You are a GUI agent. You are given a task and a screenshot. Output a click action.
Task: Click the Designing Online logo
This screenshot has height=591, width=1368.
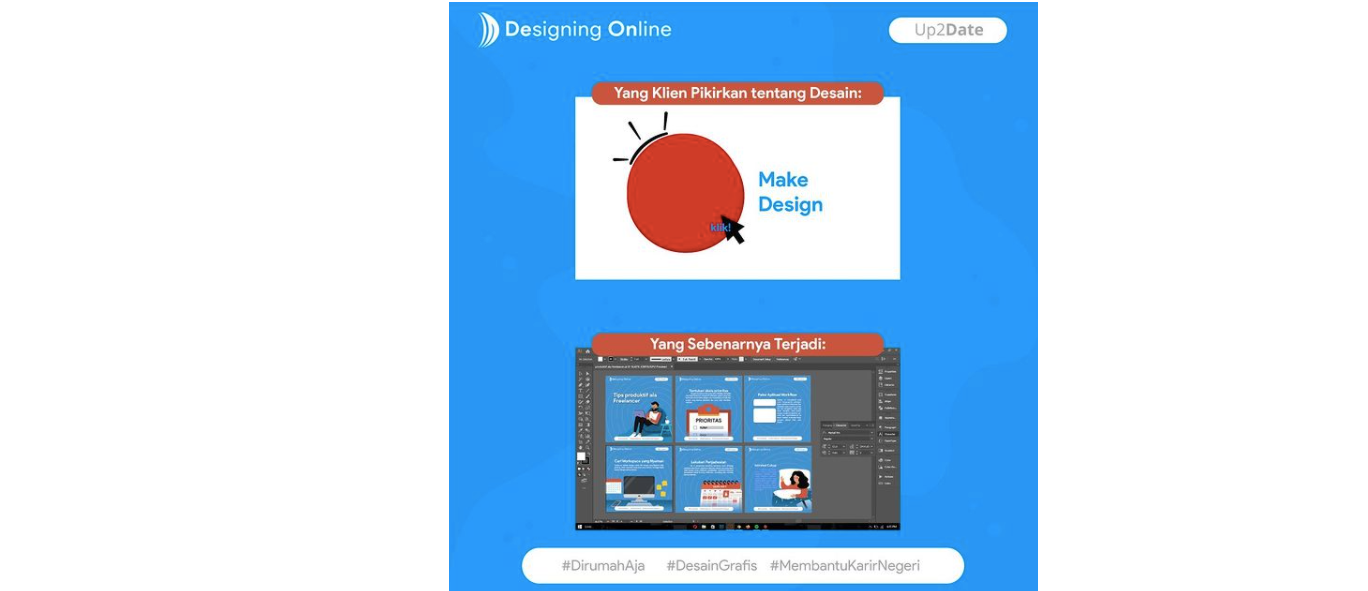click(574, 30)
